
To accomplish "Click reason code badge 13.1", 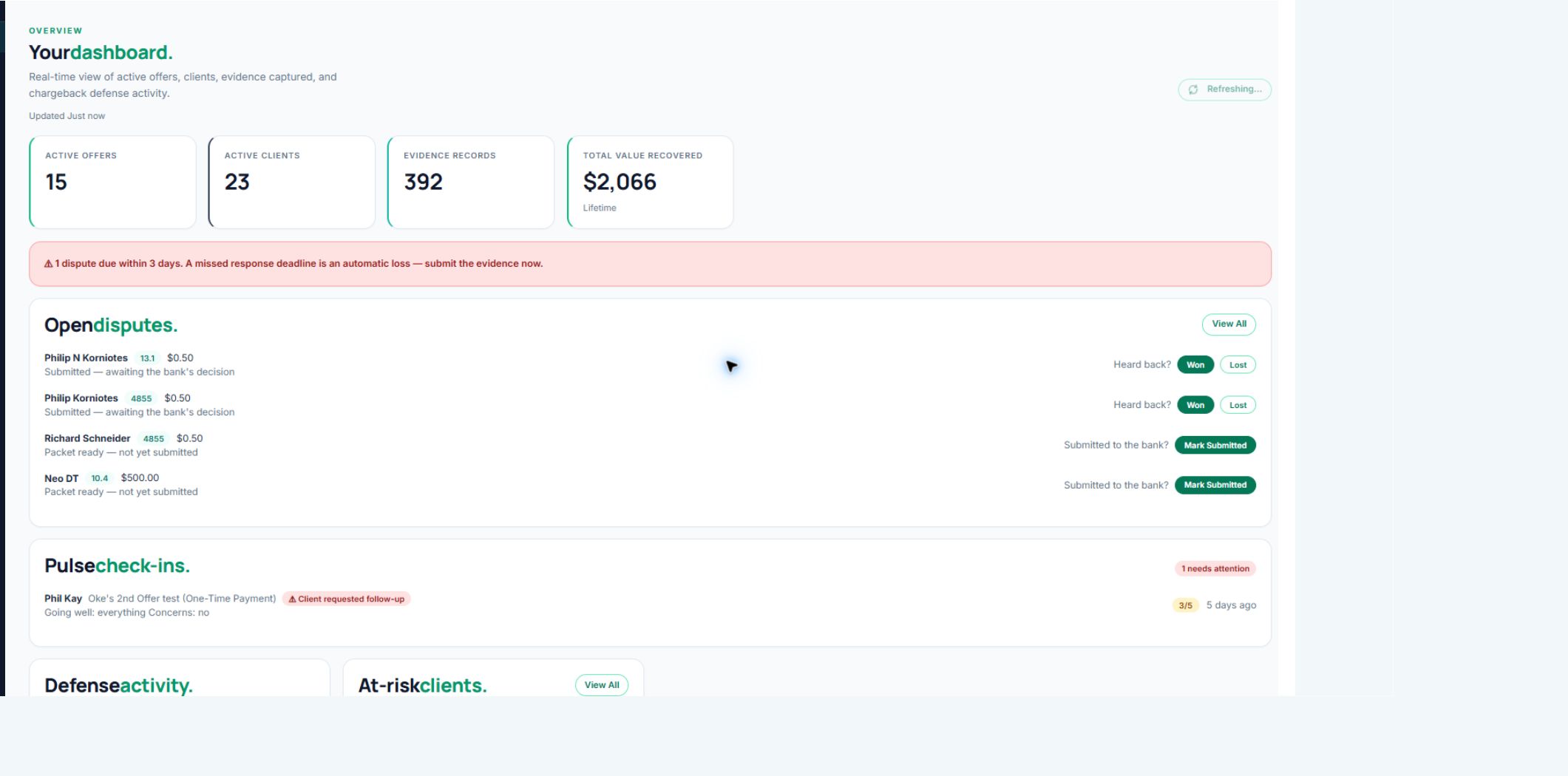I will [x=147, y=358].
